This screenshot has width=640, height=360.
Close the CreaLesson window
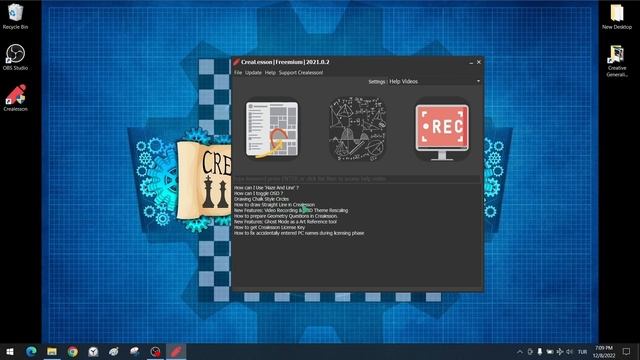pos(479,62)
